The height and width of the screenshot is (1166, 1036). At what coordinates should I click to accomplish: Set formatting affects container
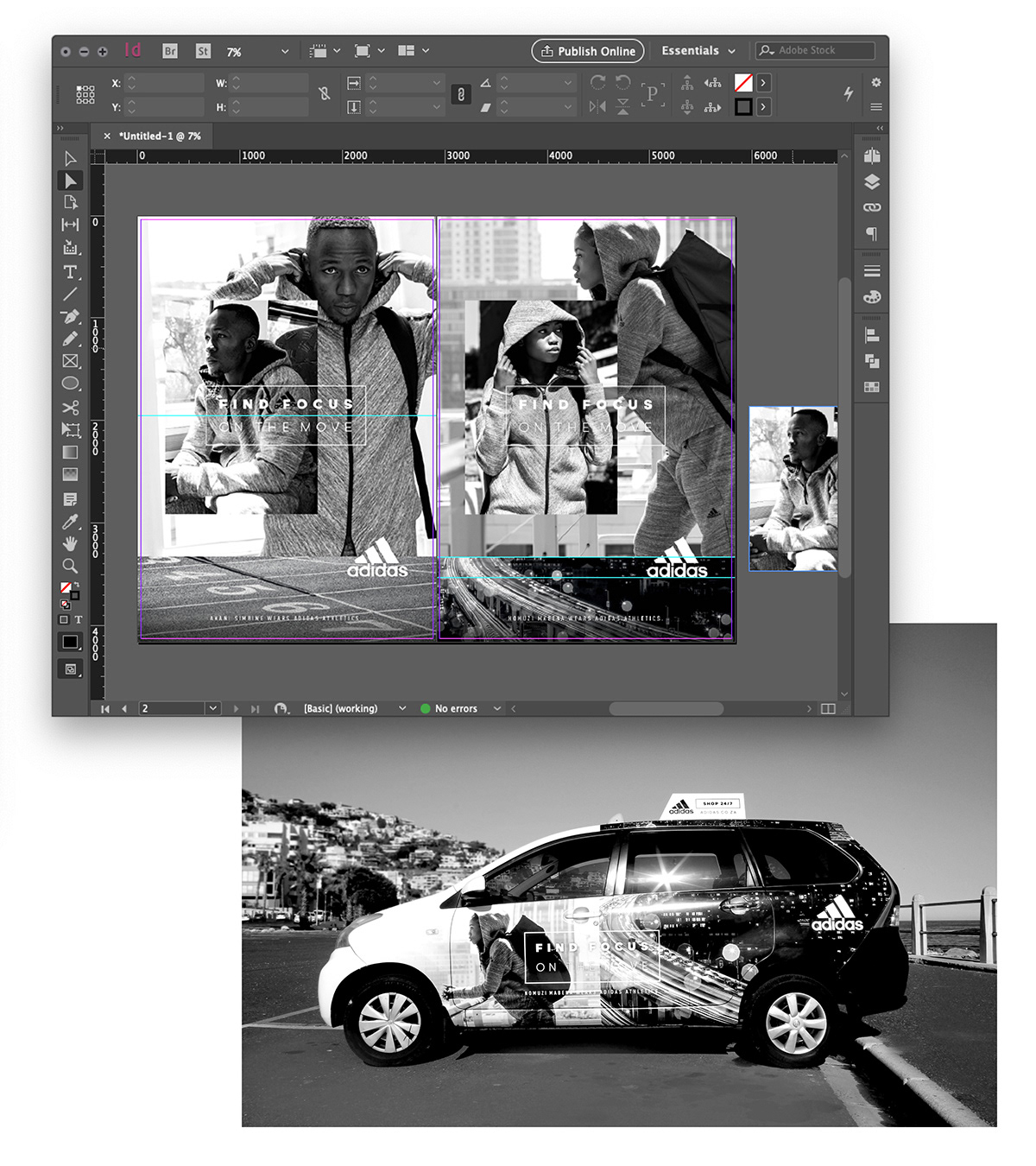[63, 619]
